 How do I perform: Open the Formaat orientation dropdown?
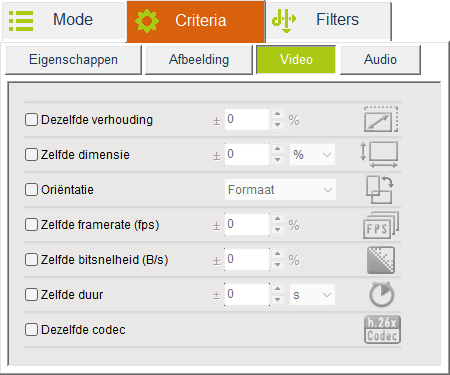click(280, 190)
